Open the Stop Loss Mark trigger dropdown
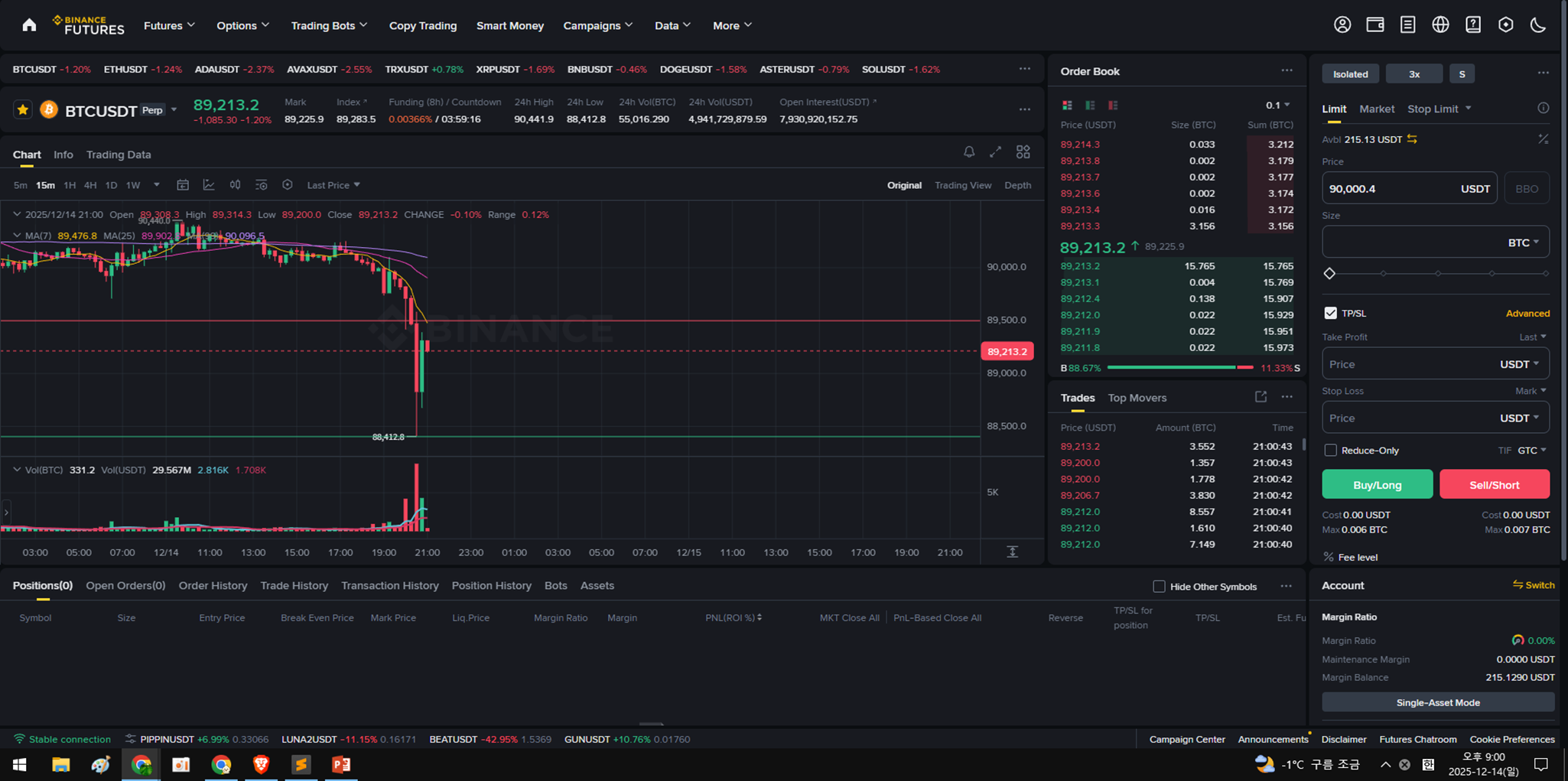Image resolution: width=1568 pixels, height=781 pixels. (x=1531, y=391)
